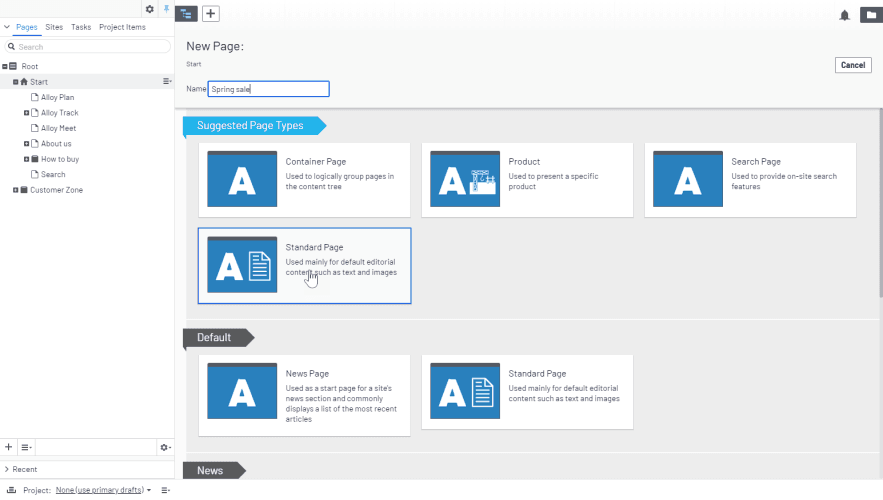
Task: Open navigation pane gear settings
Action: coord(150,9)
